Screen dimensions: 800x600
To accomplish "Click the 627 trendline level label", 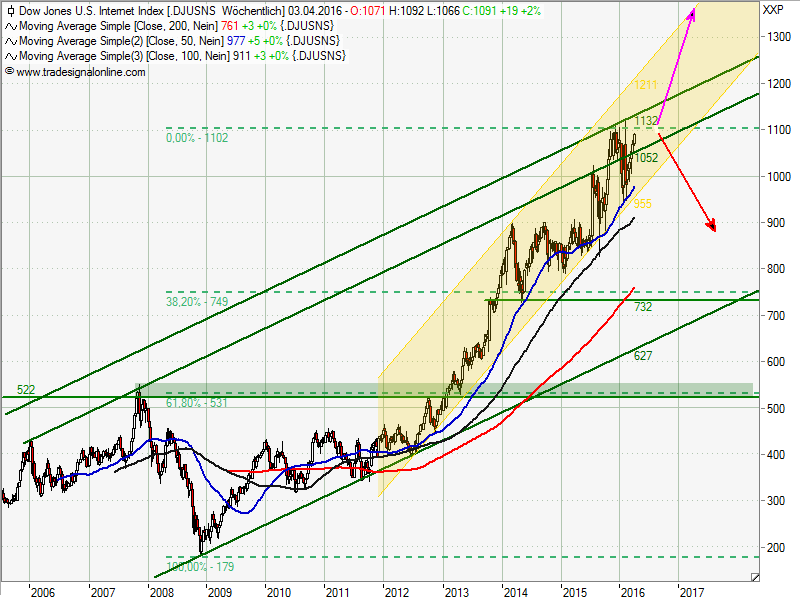I will (643, 356).
